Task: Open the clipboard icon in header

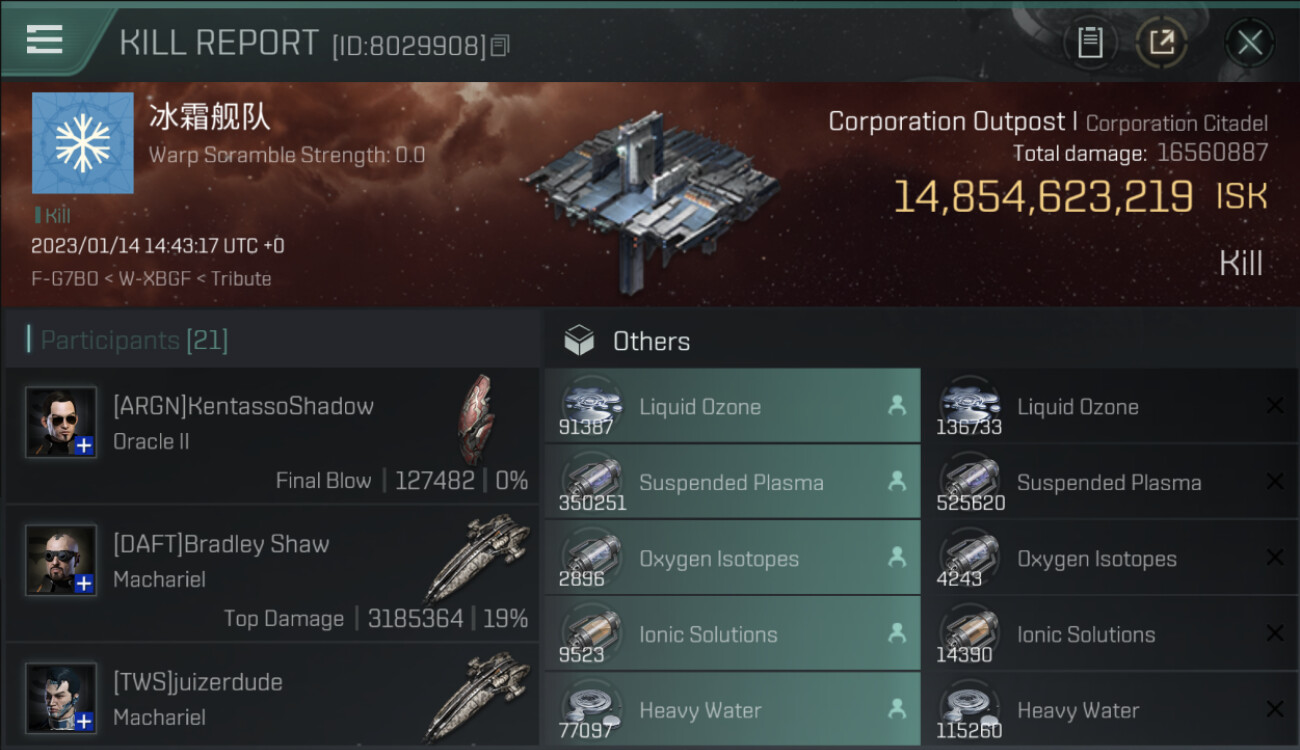Action: pos(1089,42)
